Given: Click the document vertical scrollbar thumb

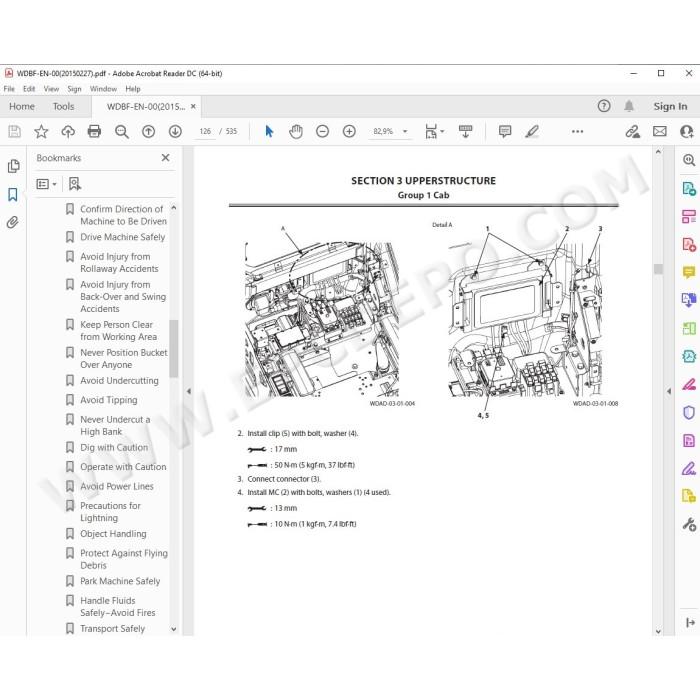Looking at the screenshot, I should point(658,269).
